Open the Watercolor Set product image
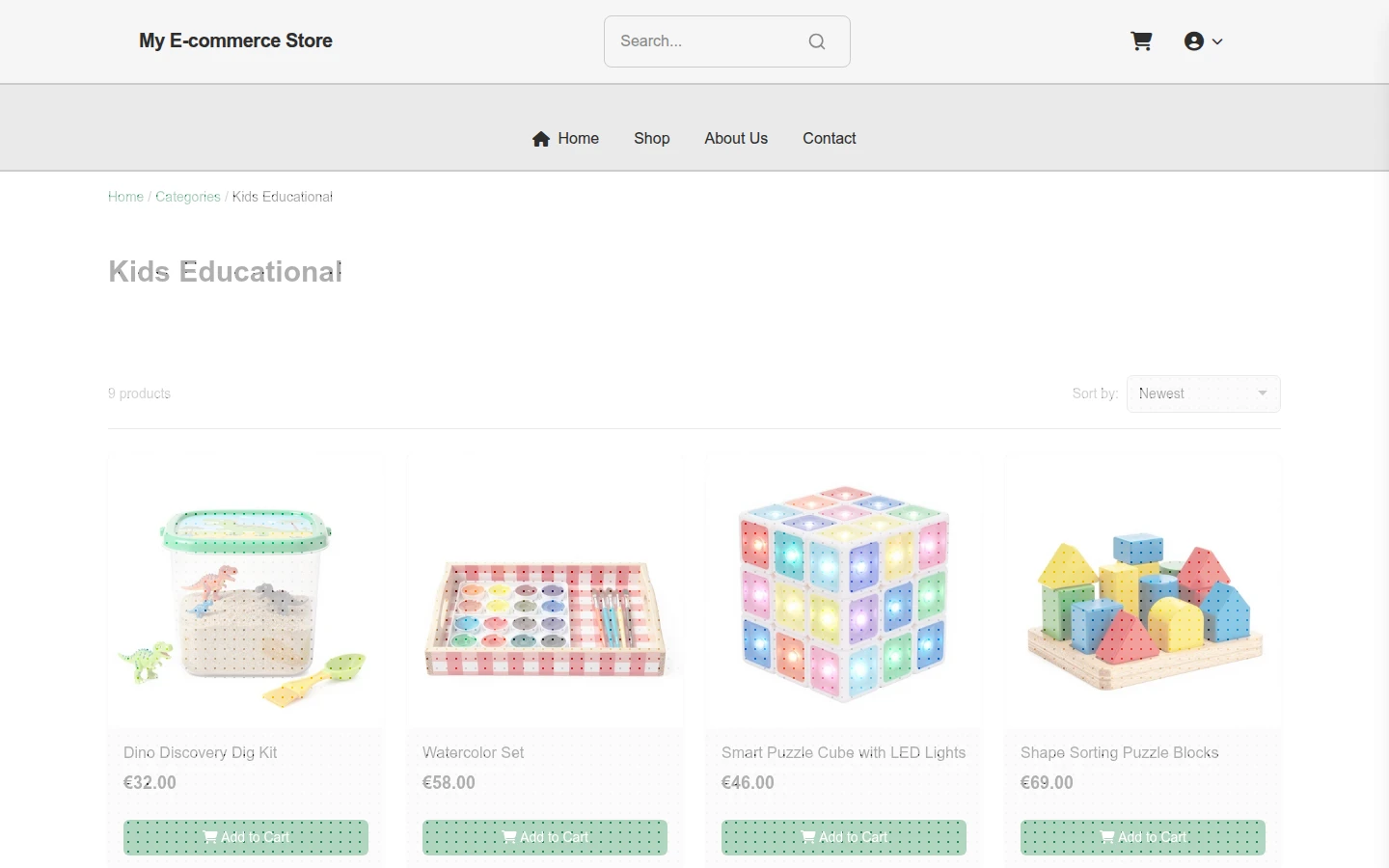Image resolution: width=1389 pixels, height=868 pixels. pyautogui.click(x=545, y=591)
